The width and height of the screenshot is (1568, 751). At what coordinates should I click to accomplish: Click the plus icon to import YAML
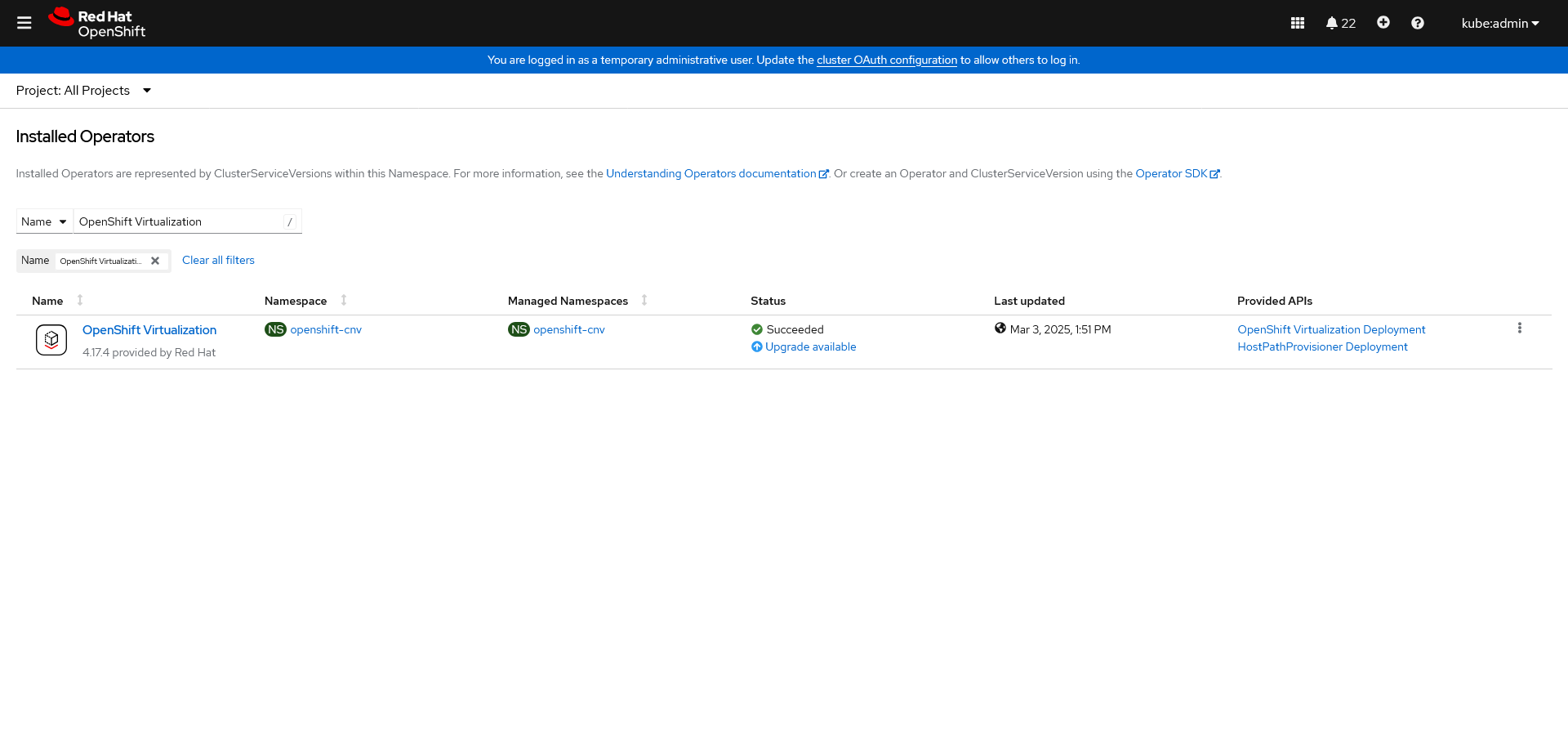(1383, 23)
